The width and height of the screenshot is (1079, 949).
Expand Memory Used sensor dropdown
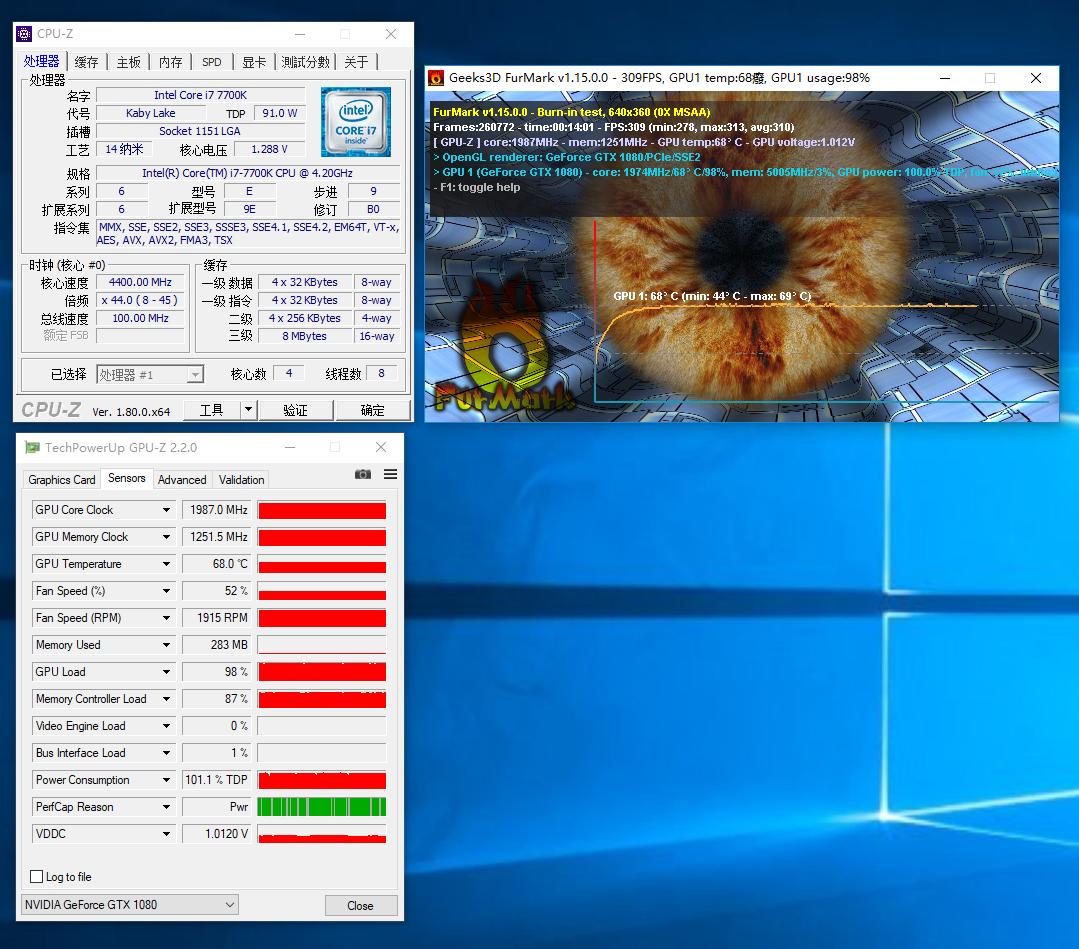[x=166, y=645]
